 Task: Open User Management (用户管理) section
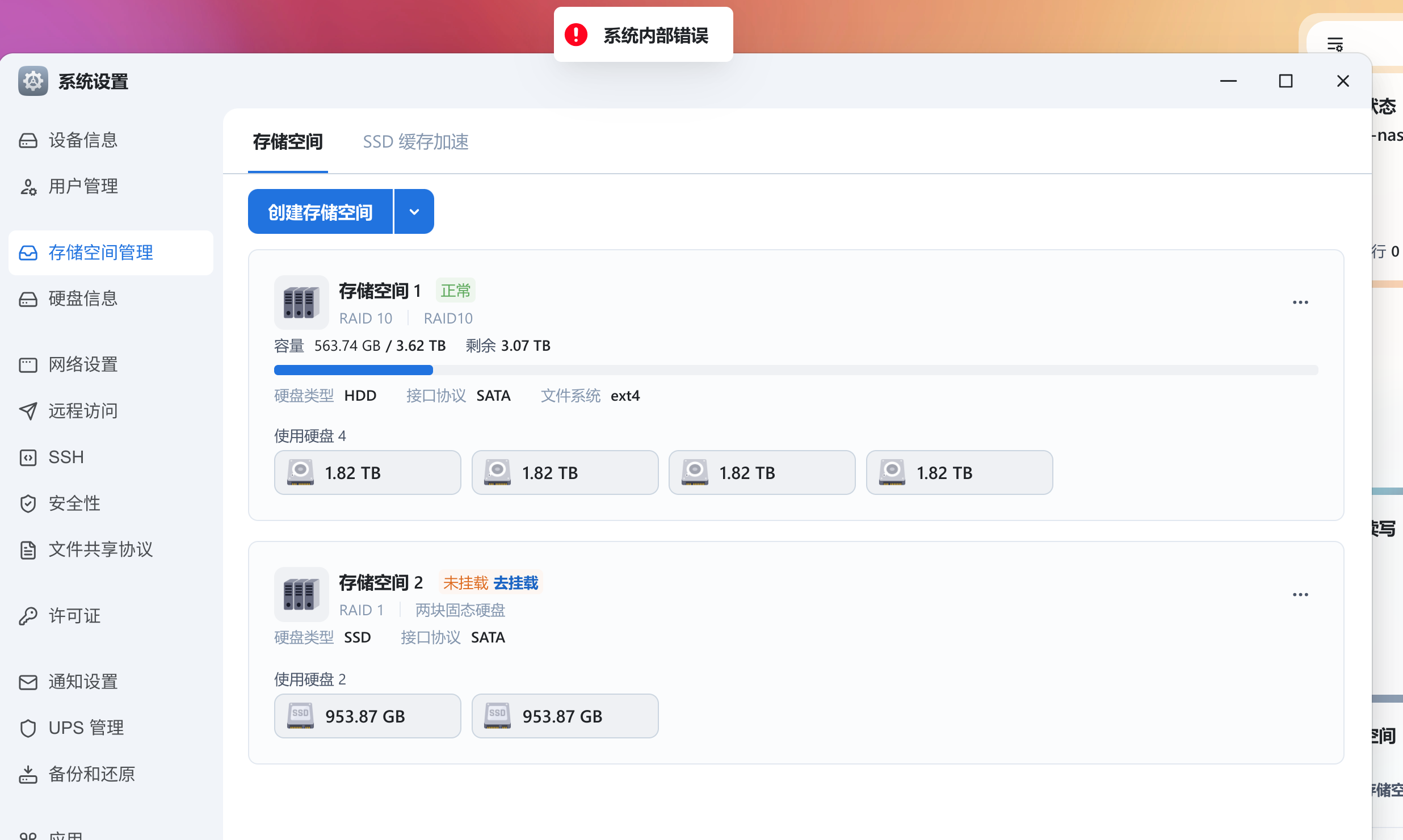click(83, 186)
